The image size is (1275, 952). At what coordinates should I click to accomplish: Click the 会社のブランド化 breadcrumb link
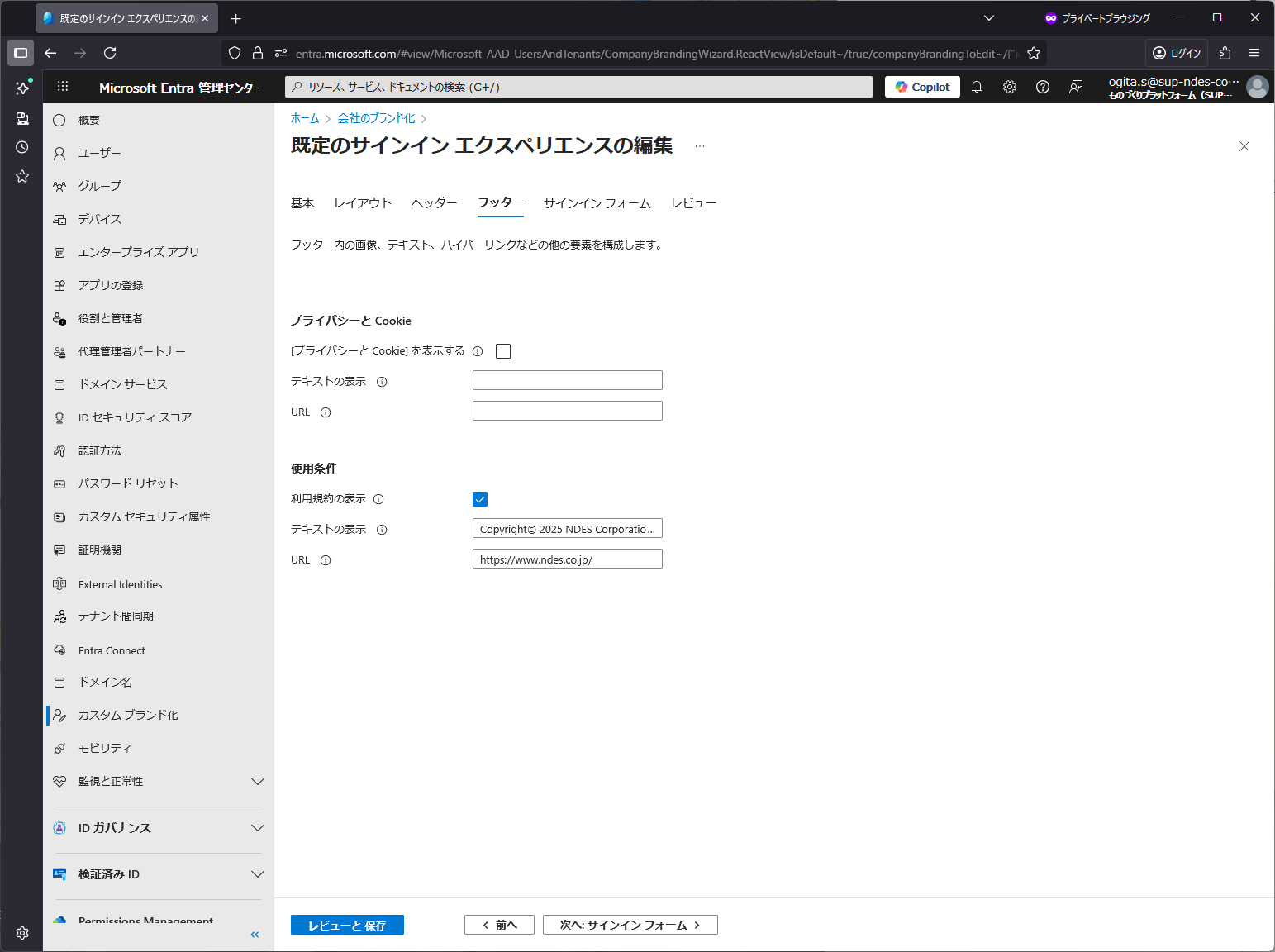pyautogui.click(x=376, y=118)
